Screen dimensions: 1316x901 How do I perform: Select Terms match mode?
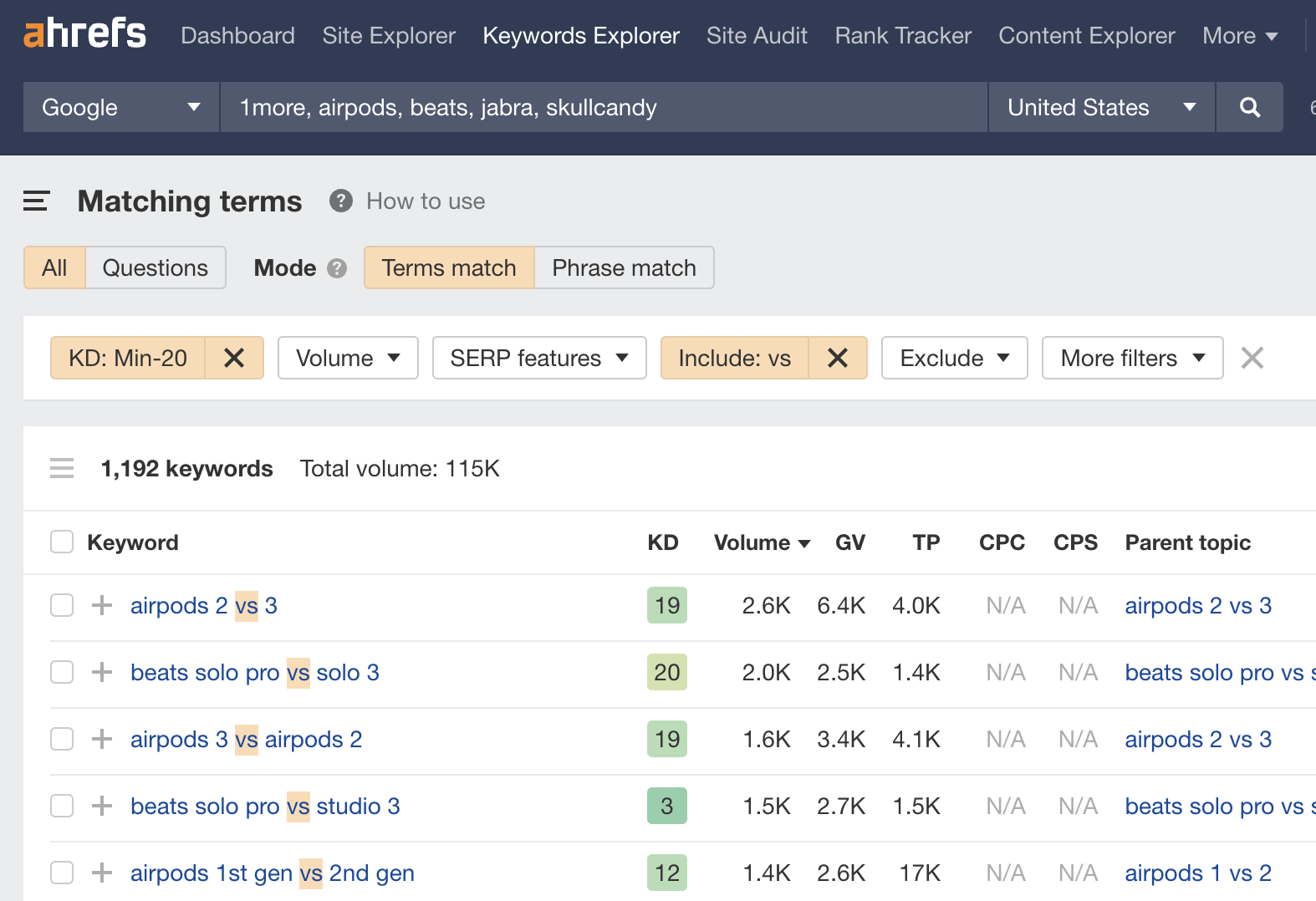[x=449, y=267]
